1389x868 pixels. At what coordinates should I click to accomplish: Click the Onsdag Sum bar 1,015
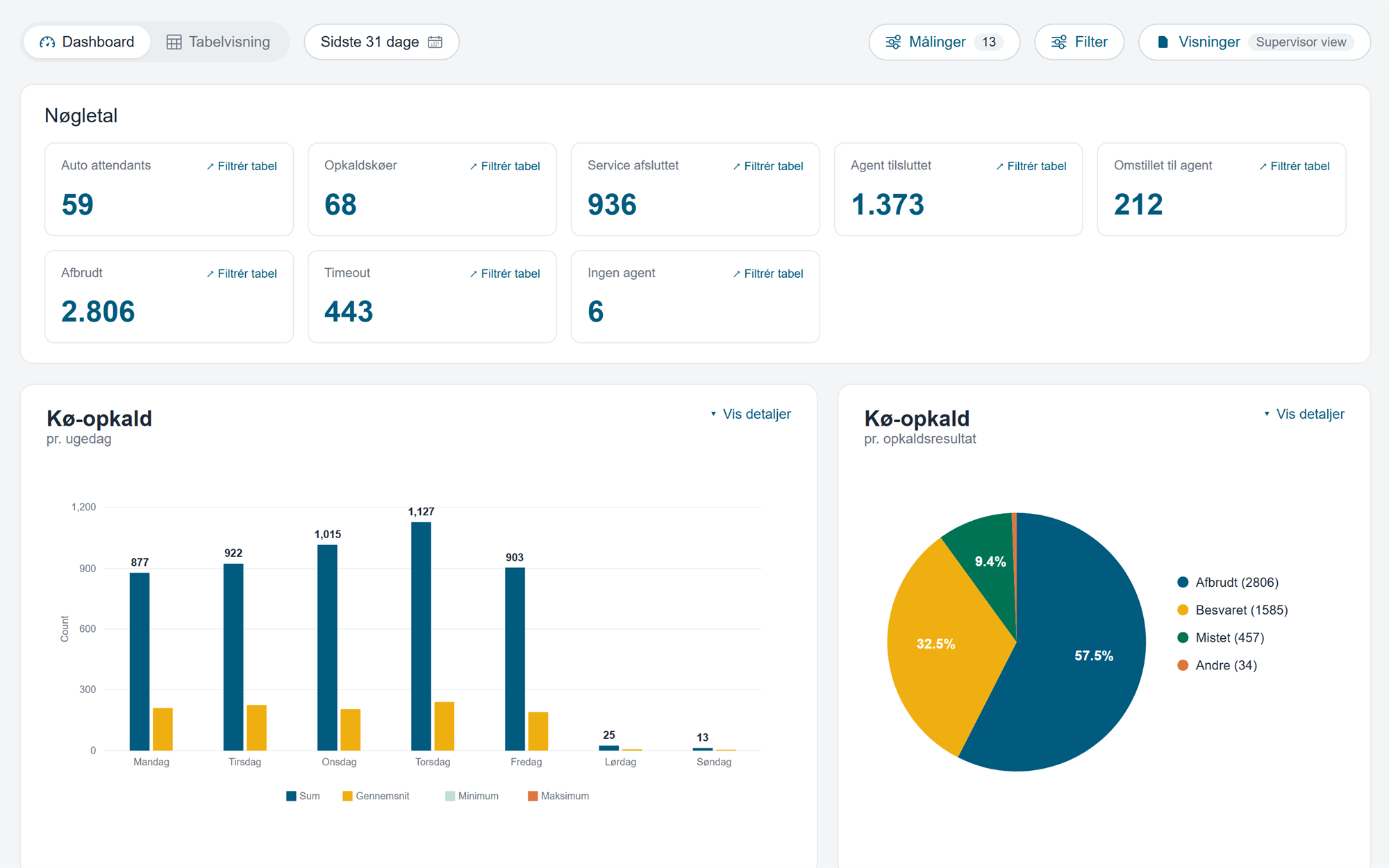tap(327, 647)
